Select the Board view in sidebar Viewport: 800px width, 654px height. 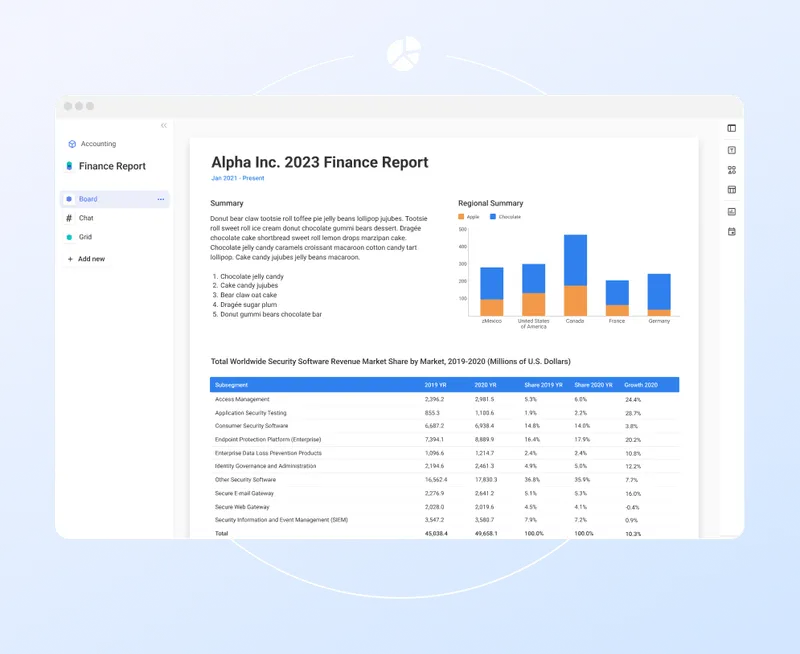click(115, 199)
